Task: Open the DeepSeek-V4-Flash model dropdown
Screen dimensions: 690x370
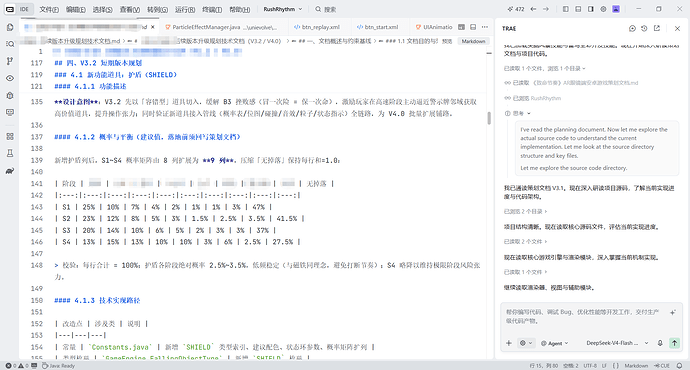Action: tap(617, 343)
